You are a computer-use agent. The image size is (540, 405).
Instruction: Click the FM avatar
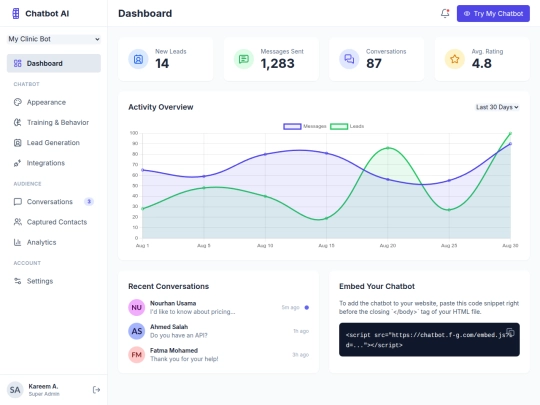(137, 355)
